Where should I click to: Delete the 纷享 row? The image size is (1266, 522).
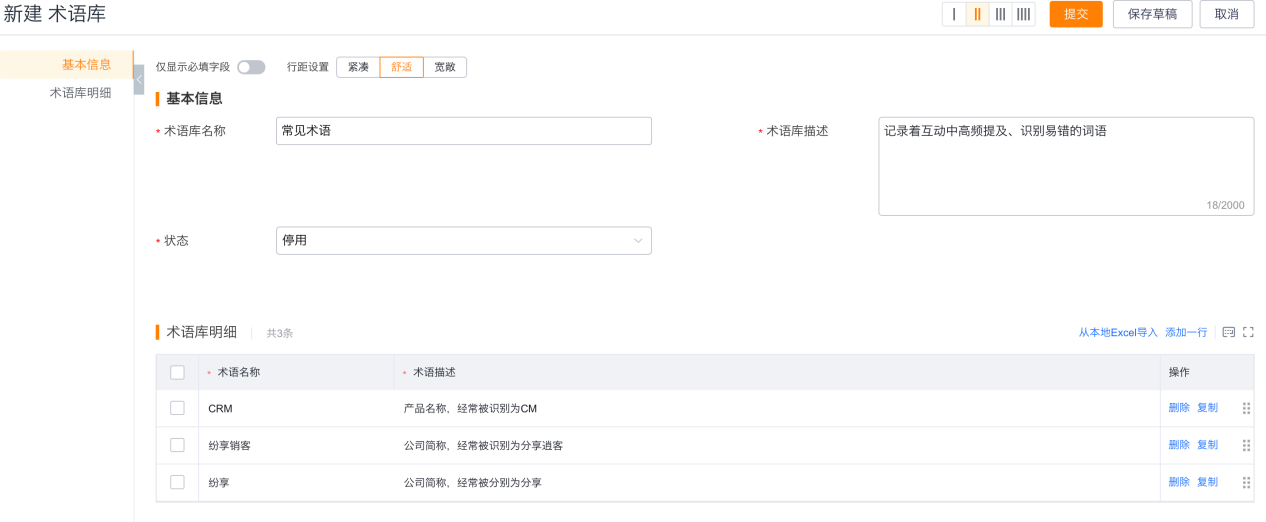[x=1179, y=482]
